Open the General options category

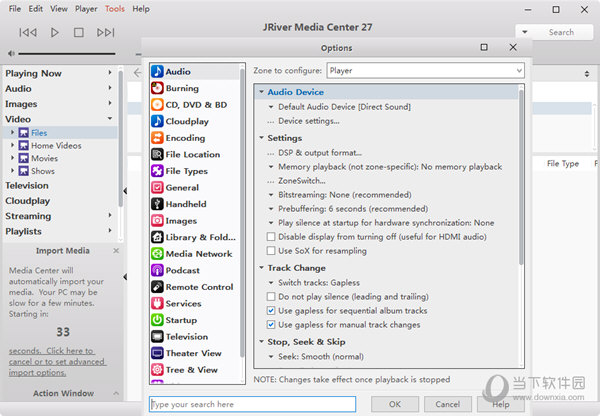195,188
